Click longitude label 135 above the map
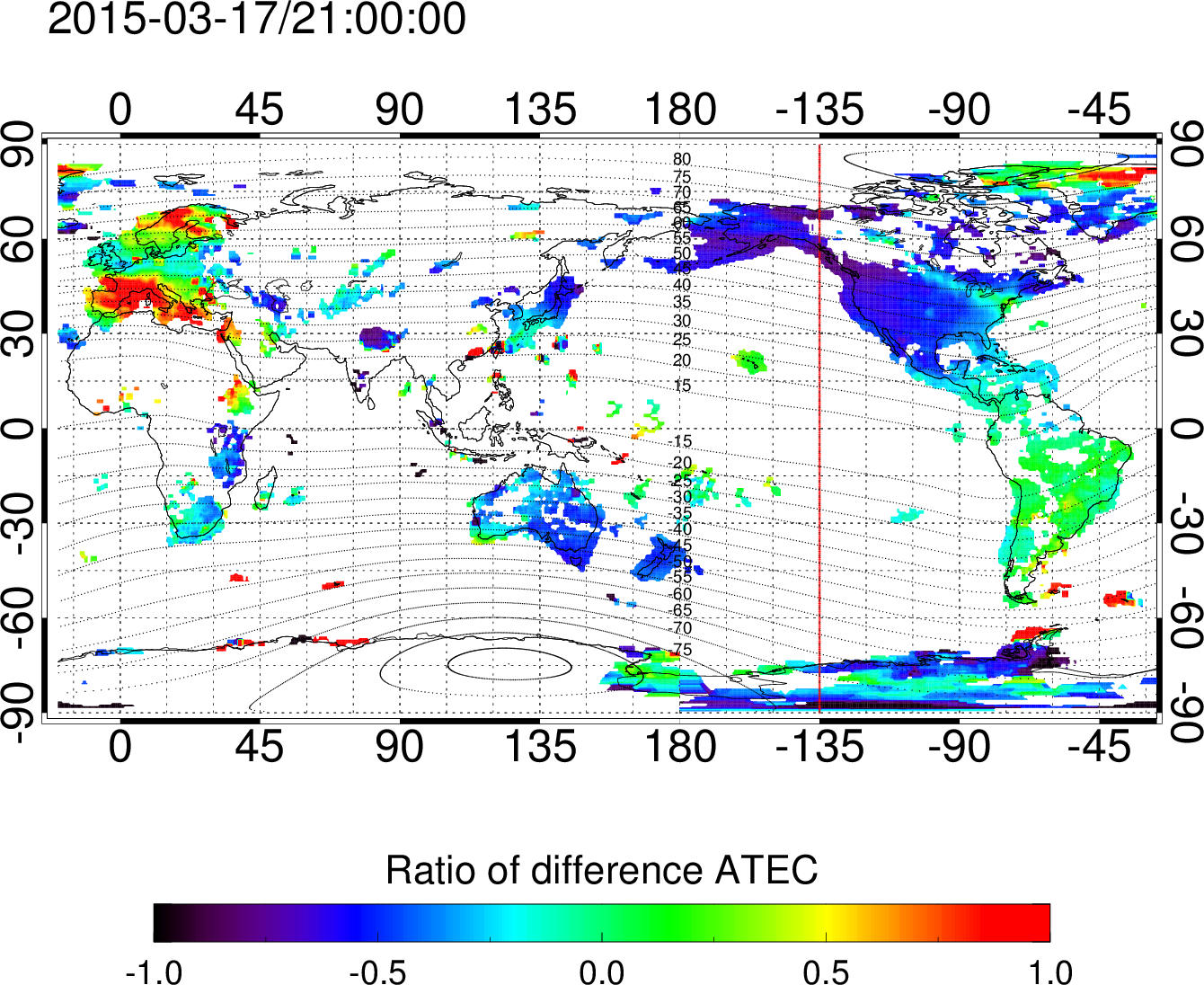Viewport: 1204px width, 985px height. tap(540, 110)
